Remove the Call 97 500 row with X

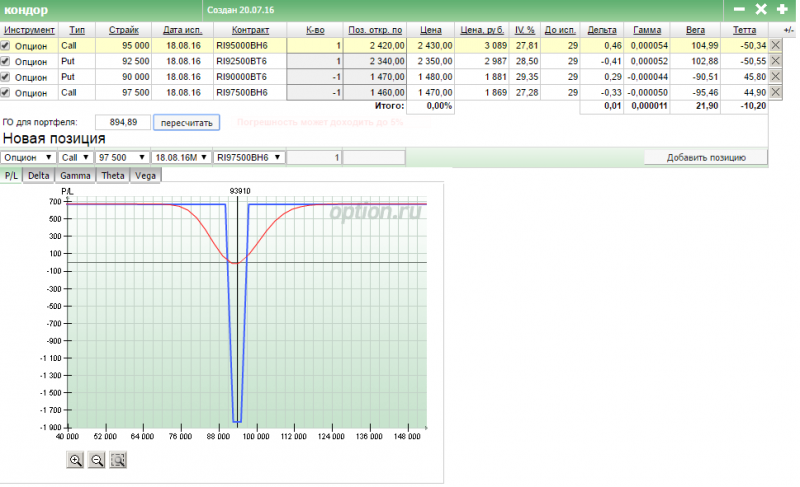coord(776,93)
